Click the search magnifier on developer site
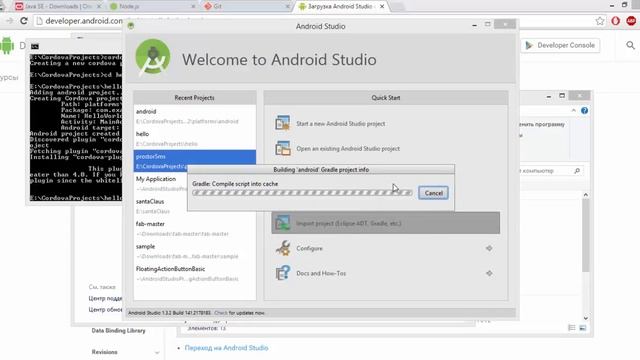640x360 pixels. 630,45
